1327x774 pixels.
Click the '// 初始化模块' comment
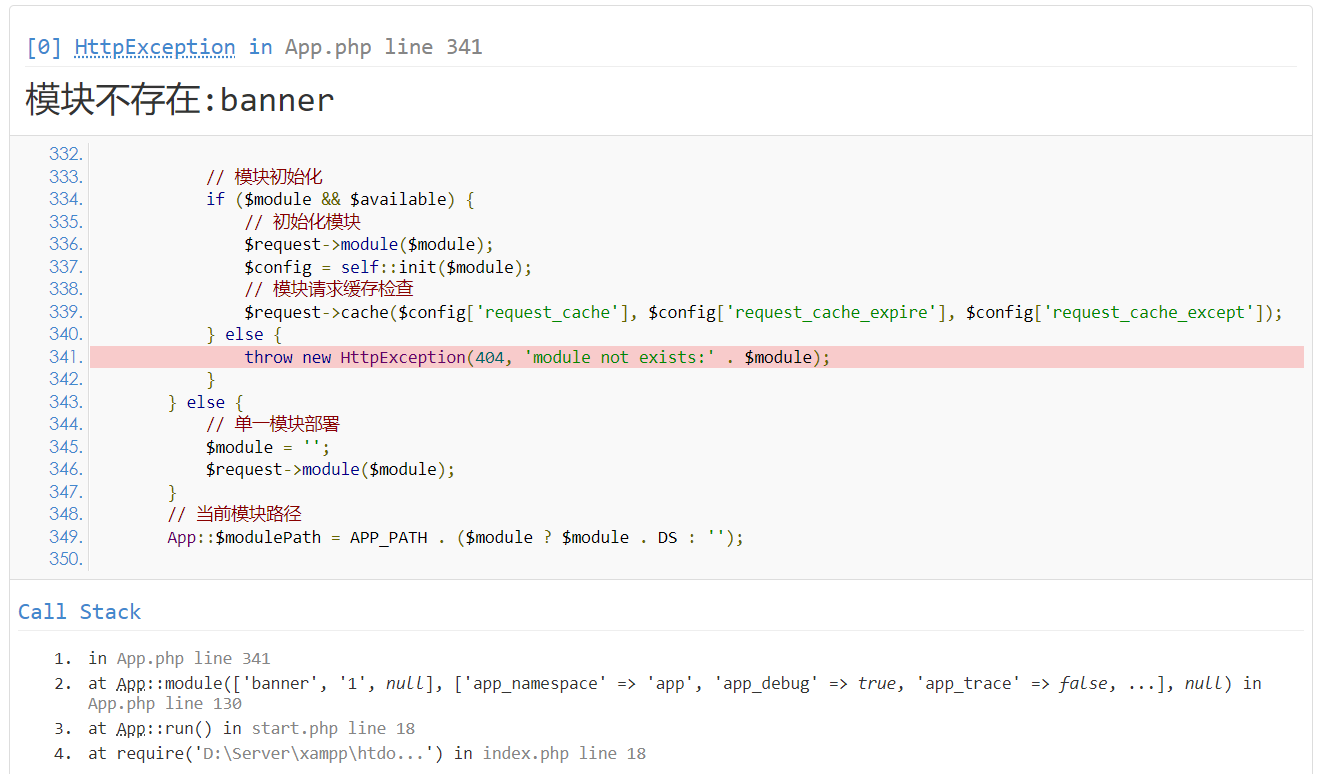302,222
